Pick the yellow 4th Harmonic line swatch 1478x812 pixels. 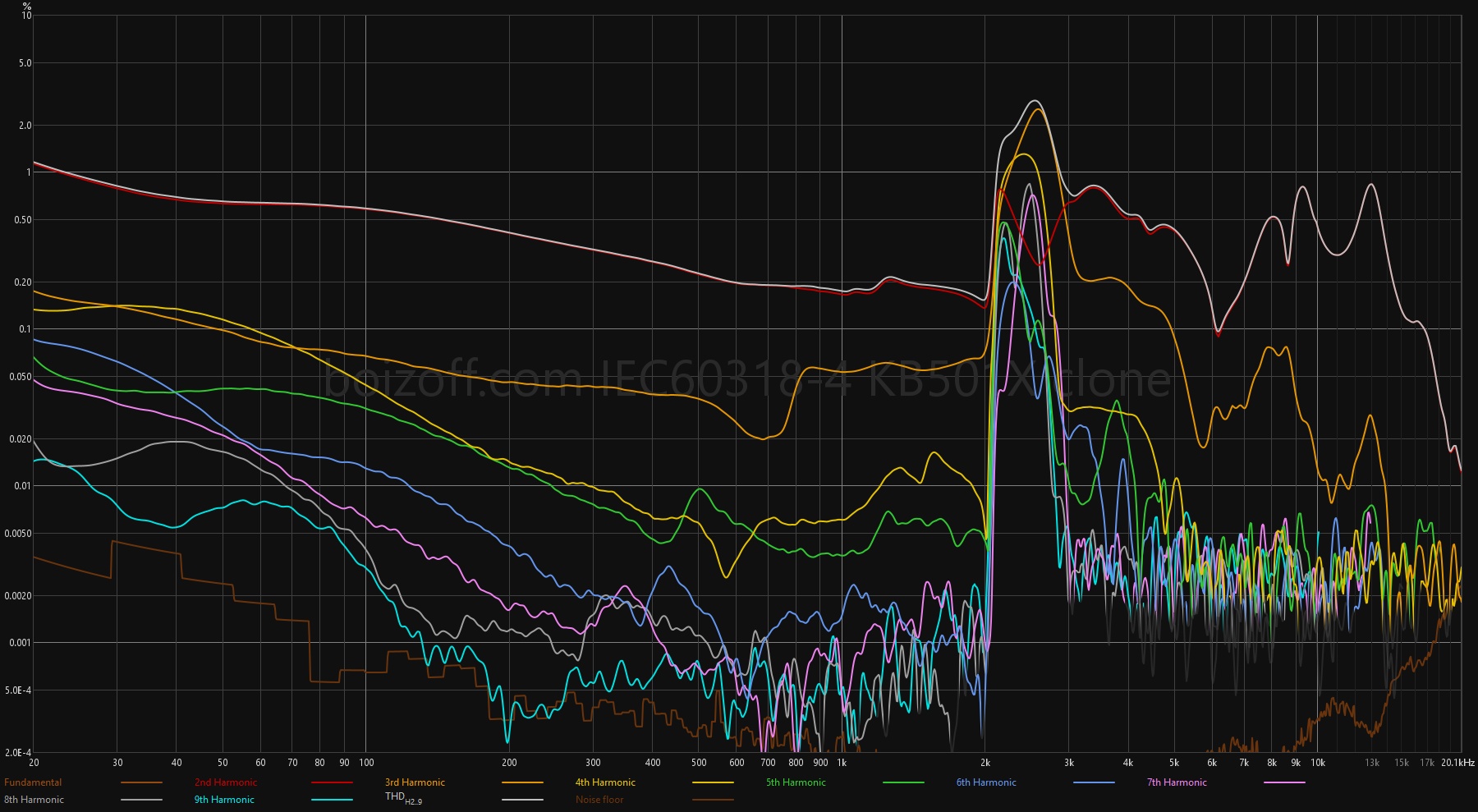(713, 783)
